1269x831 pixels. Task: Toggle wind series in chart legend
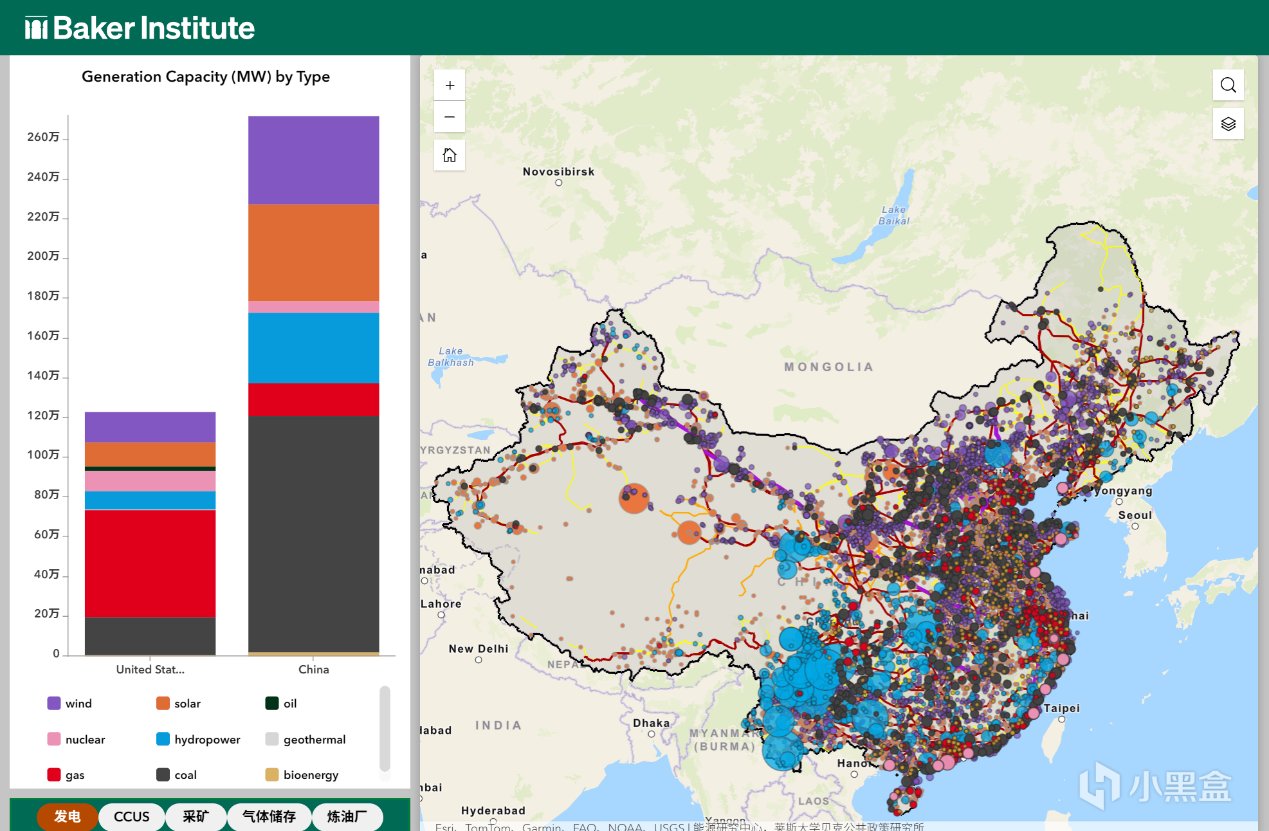[x=70, y=703]
